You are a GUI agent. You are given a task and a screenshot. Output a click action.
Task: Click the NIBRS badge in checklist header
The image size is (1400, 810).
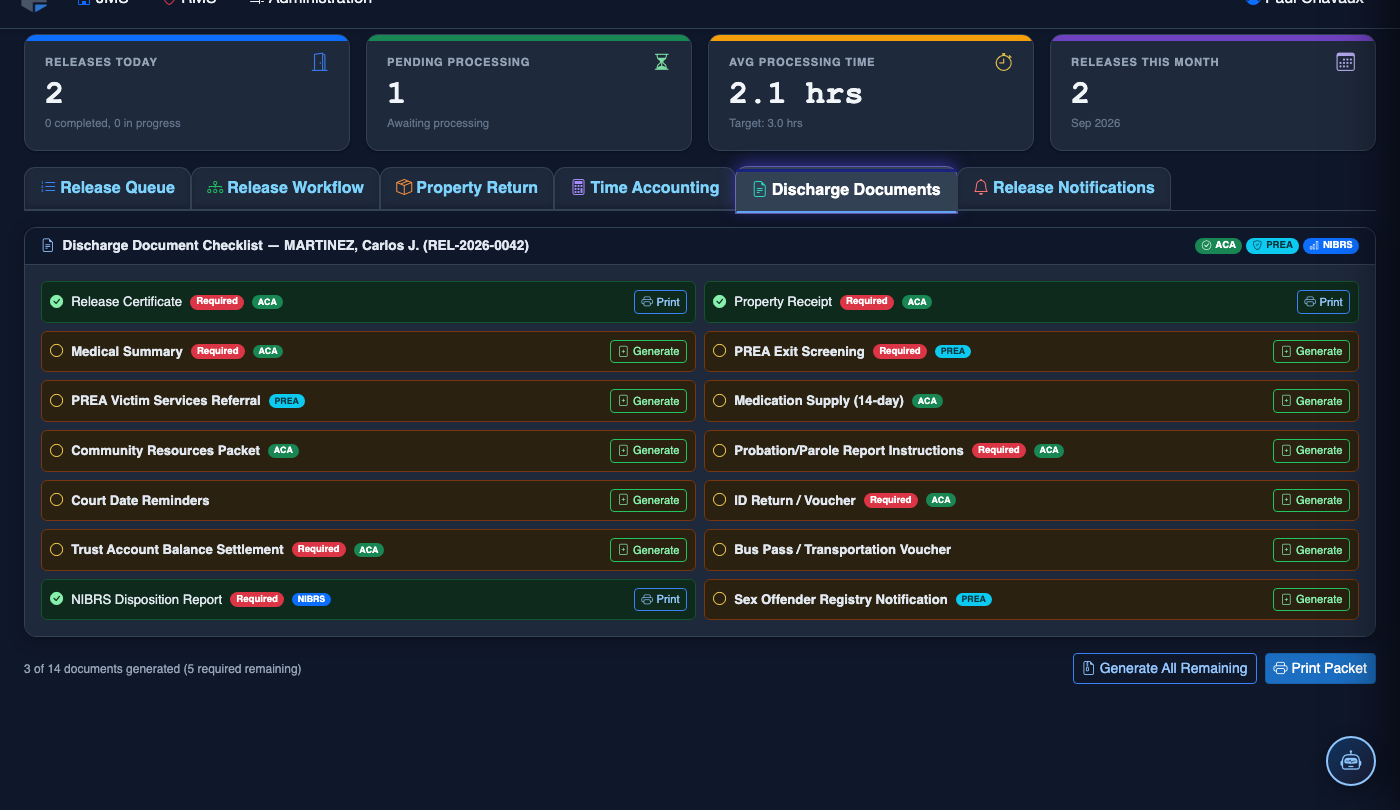tap(1331, 245)
